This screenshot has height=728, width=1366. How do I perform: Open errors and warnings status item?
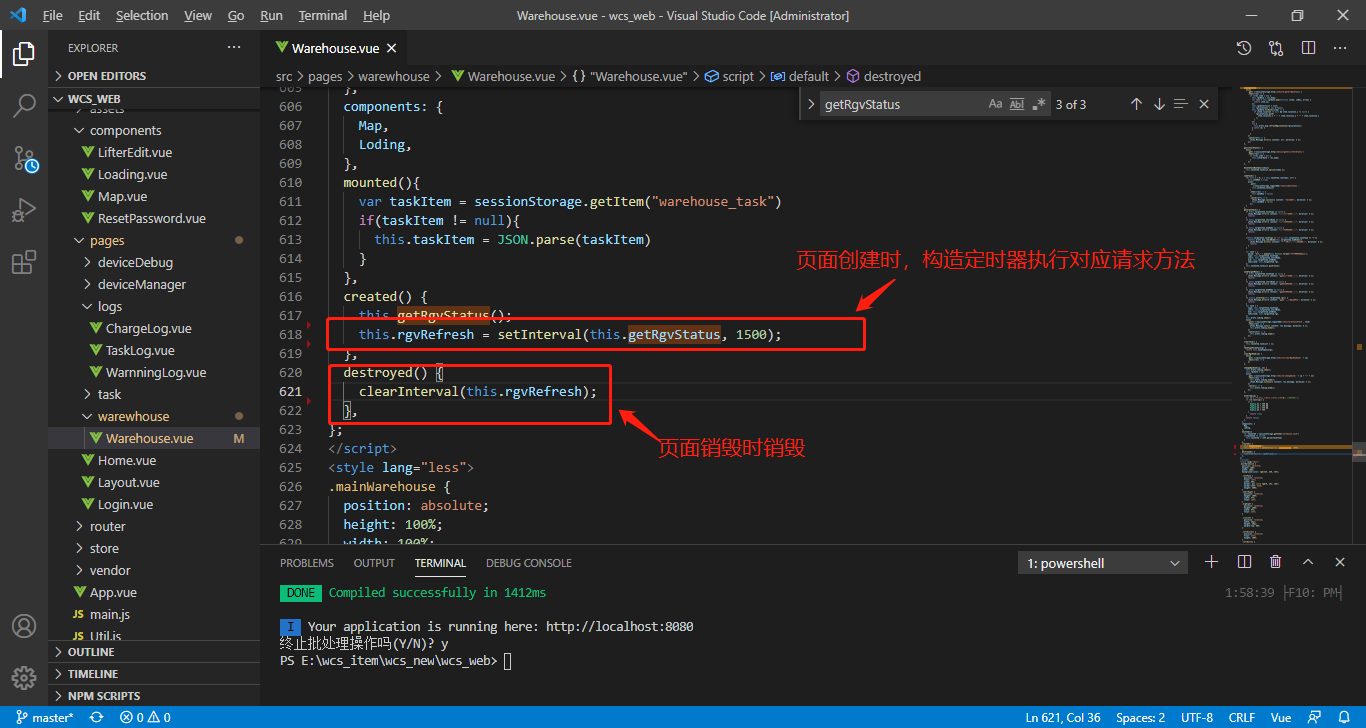(145, 717)
